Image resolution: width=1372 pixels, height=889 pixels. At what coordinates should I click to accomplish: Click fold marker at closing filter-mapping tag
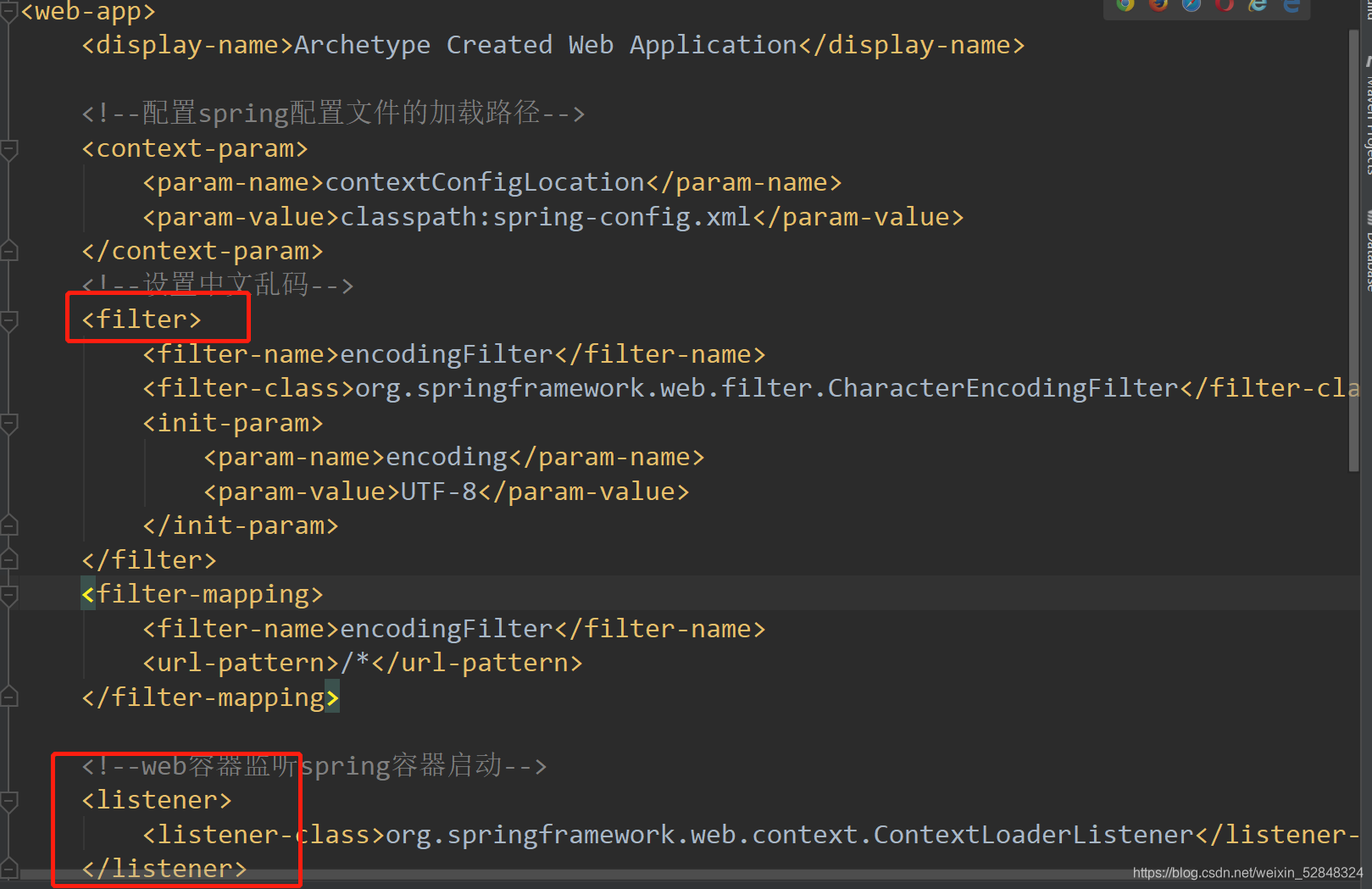click(x=8, y=697)
